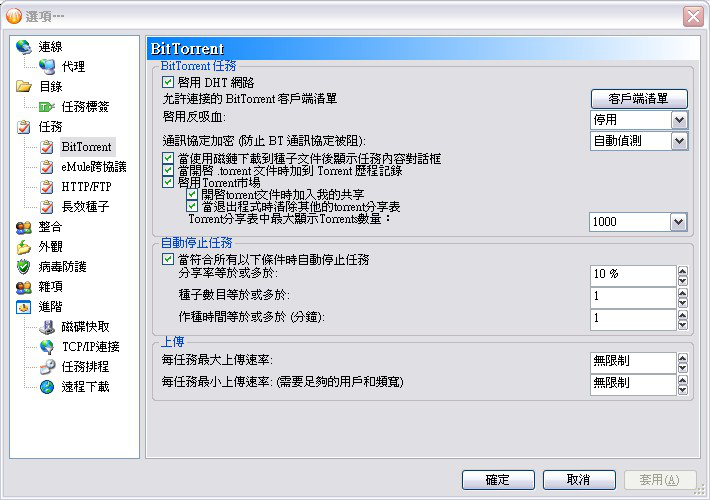Toggle 當符合所有以下條件時自動停止任務 checkbox
The image size is (710, 500).
(168, 259)
